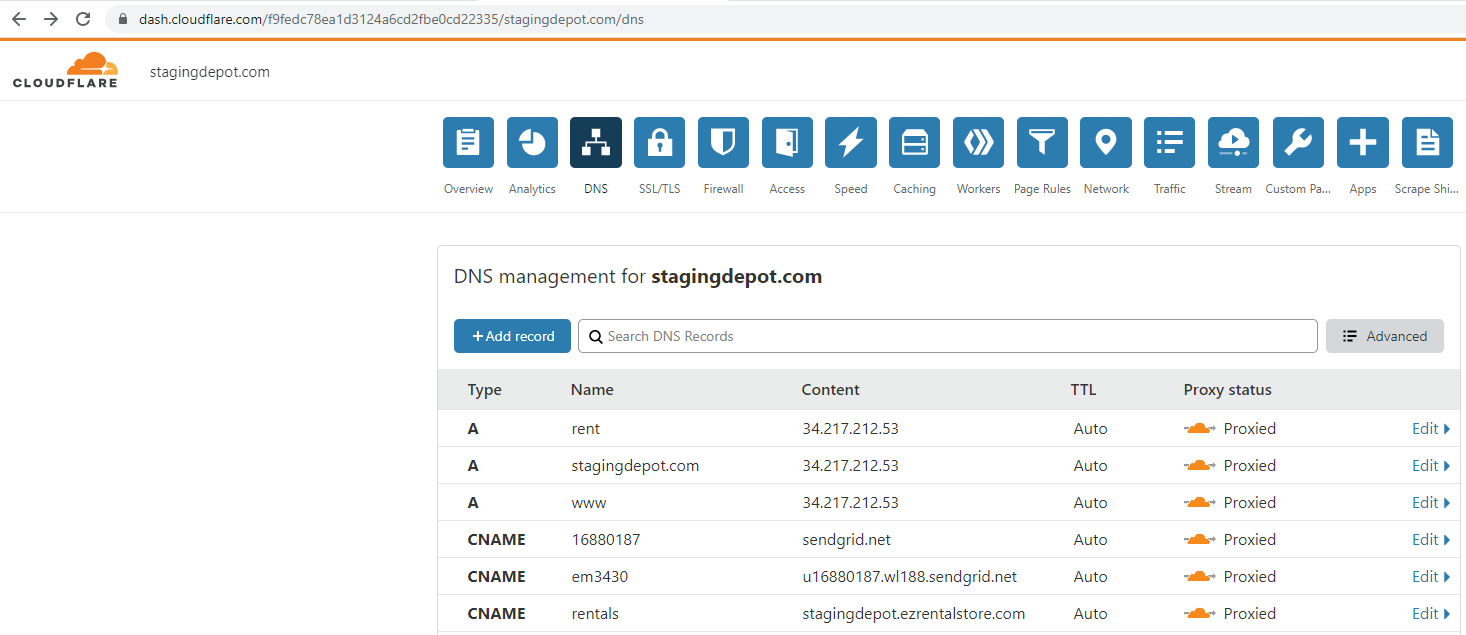Select the record name 'em3430'
Viewport: 1466px width, 635px height.
(600, 577)
